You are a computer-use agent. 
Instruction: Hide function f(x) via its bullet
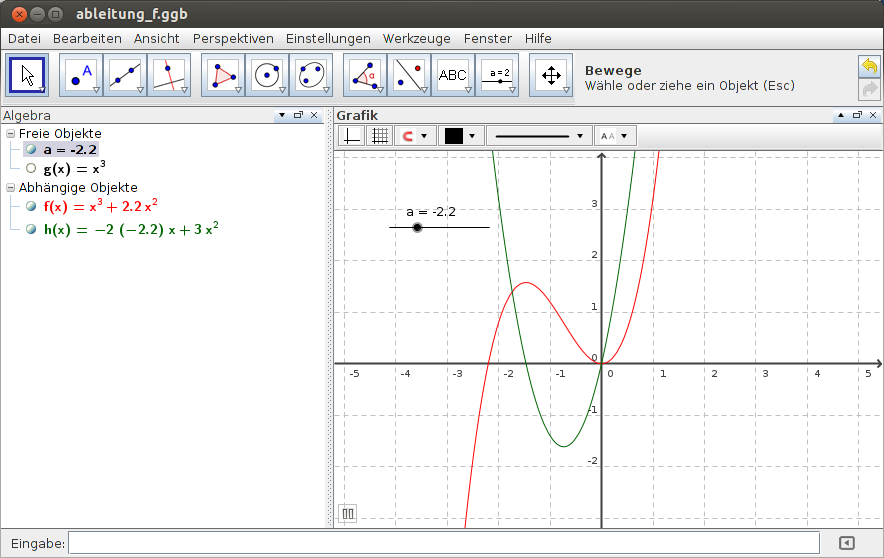point(31,206)
